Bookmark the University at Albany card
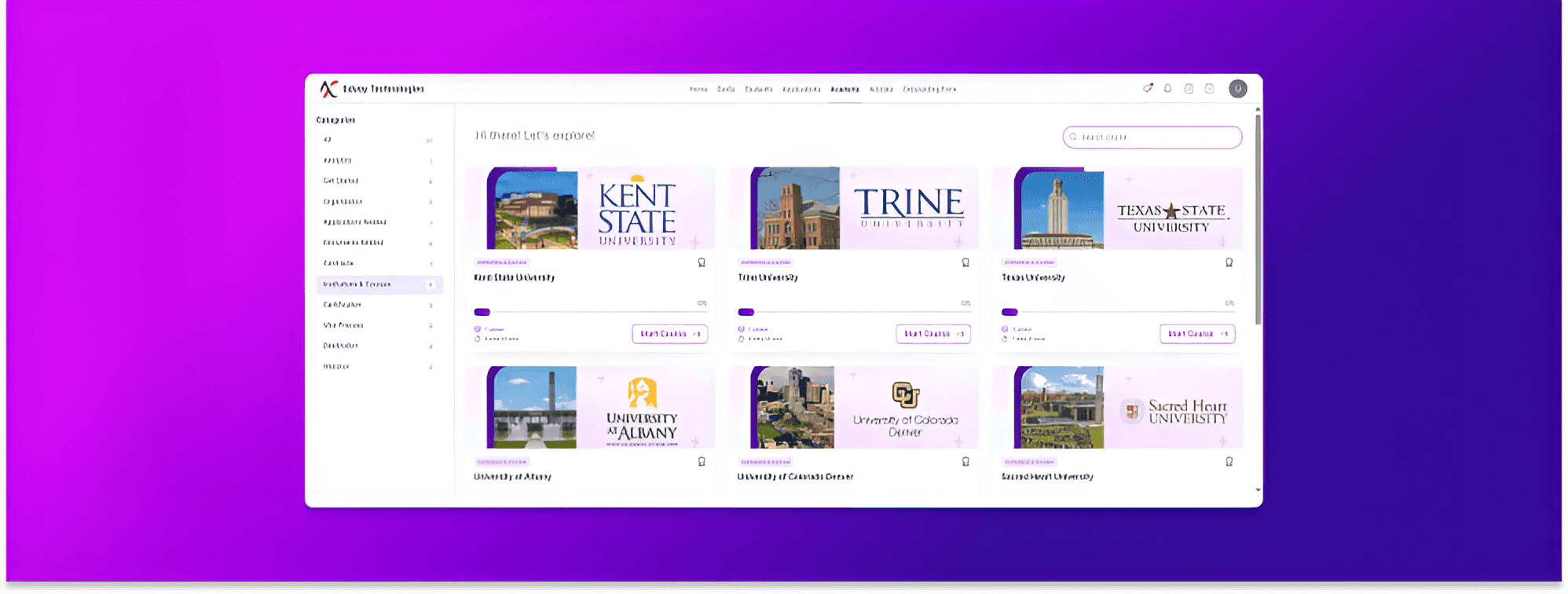 coord(702,462)
